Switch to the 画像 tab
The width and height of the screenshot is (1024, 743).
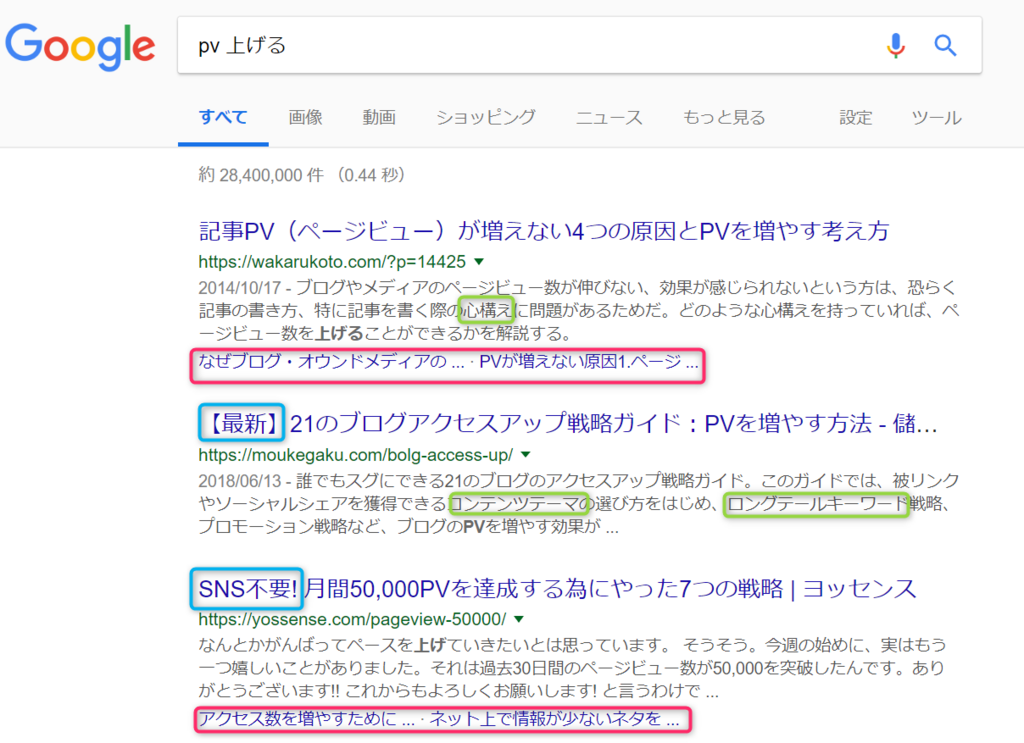306,118
